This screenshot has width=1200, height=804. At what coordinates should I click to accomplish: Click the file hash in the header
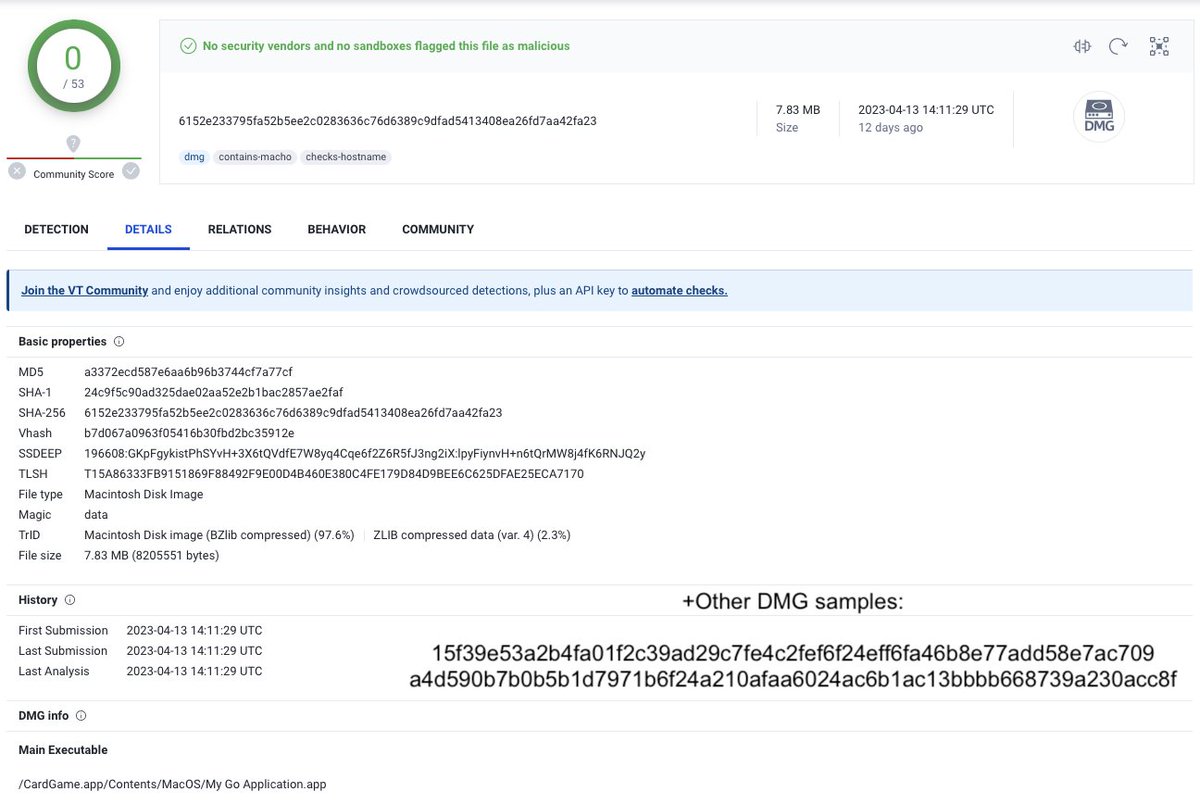click(388, 121)
